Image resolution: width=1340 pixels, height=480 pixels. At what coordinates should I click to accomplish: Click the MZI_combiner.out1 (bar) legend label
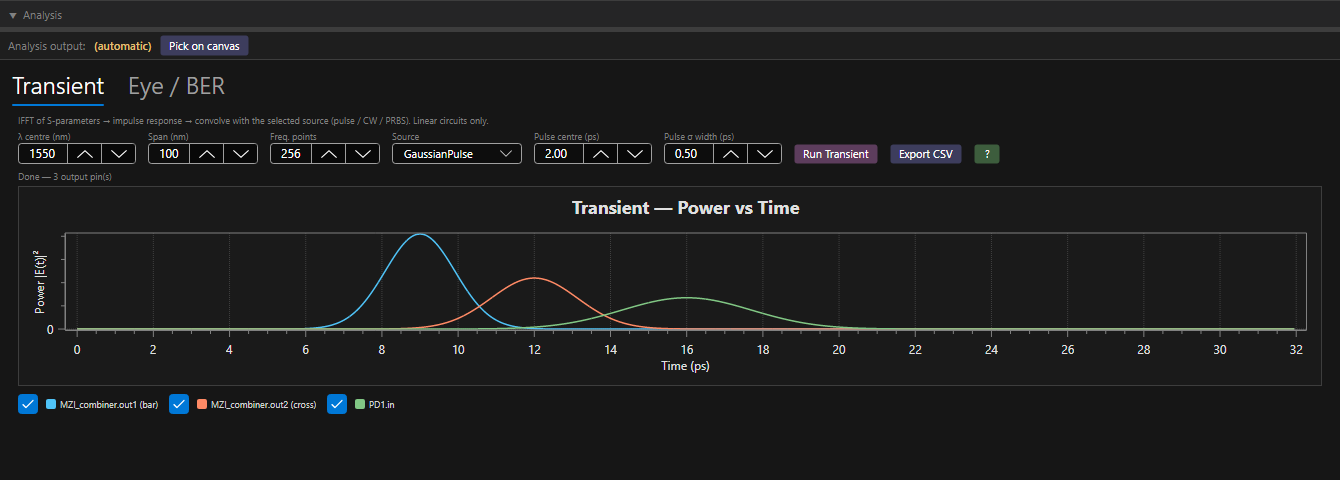[x=110, y=404]
